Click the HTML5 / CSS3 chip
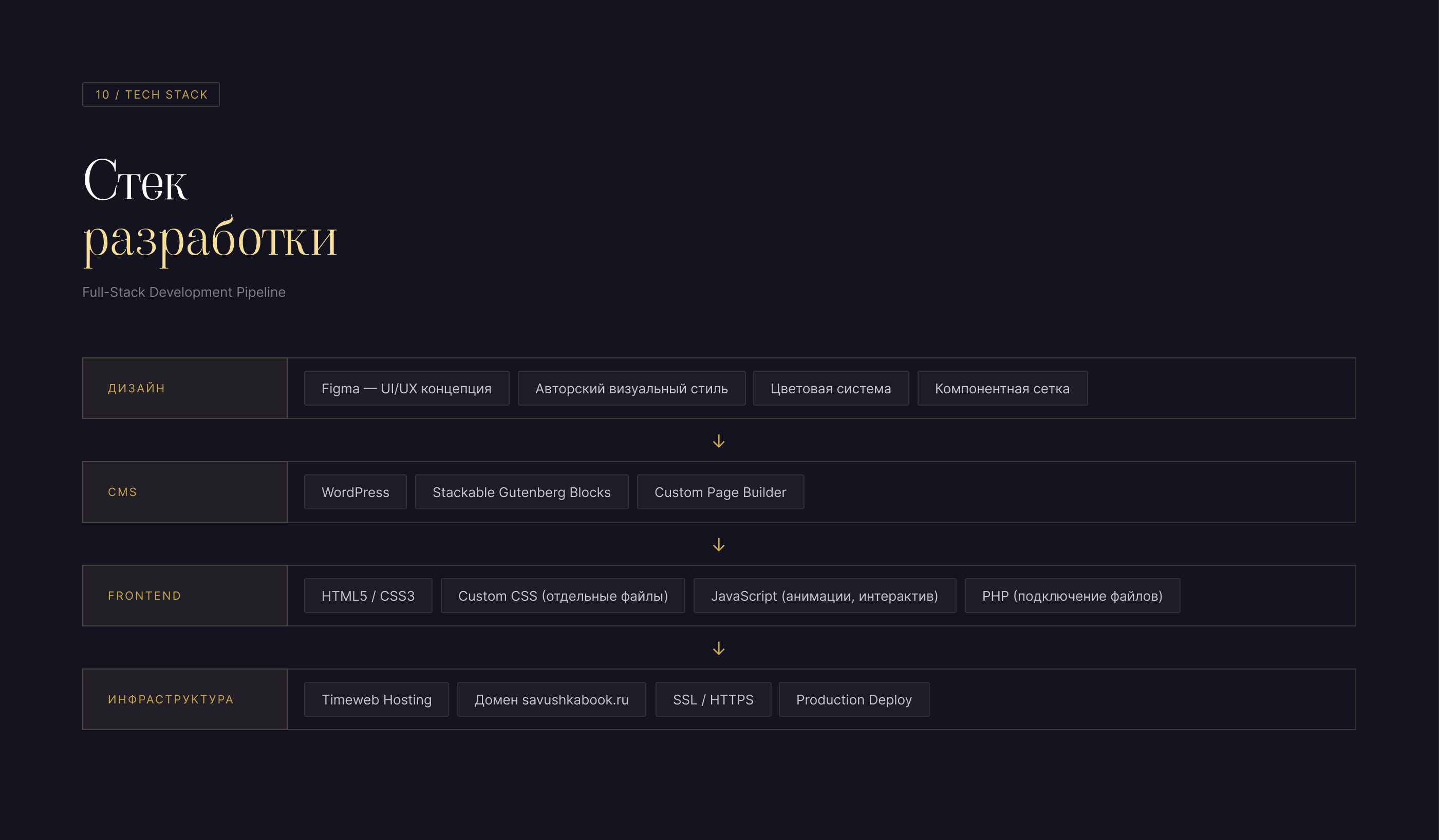 click(368, 596)
